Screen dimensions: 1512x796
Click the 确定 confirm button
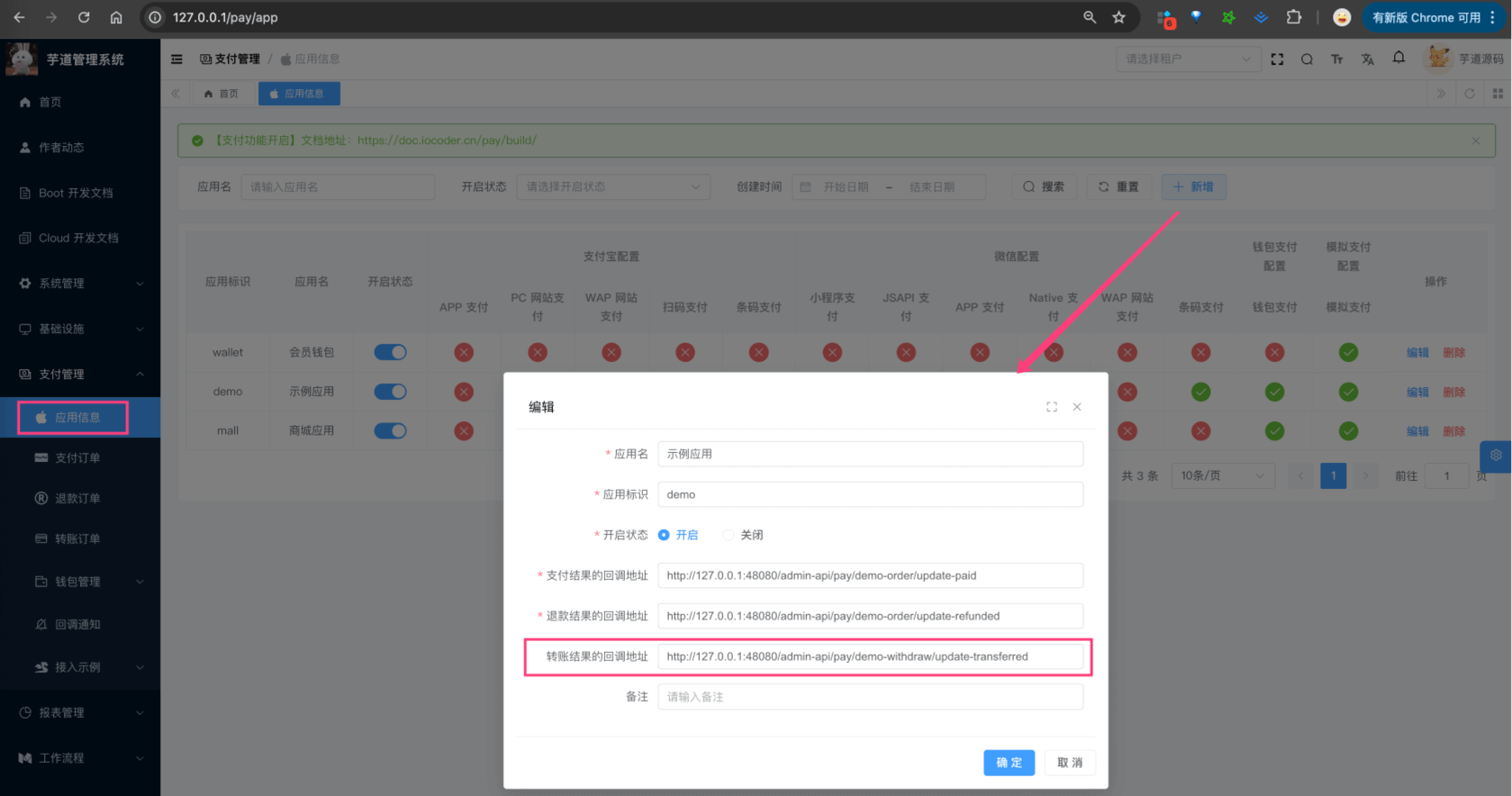click(1009, 763)
